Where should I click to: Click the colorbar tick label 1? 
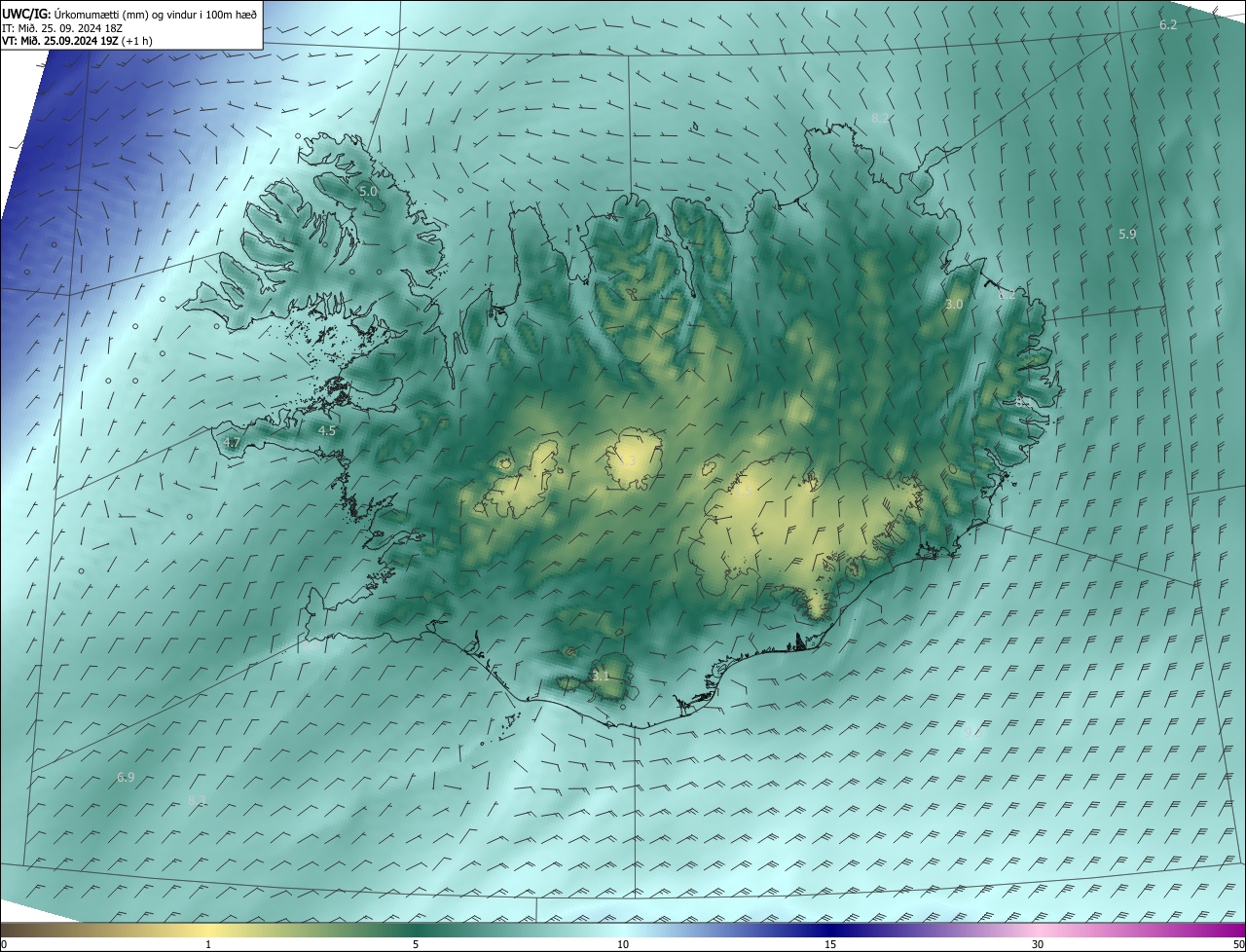click(x=208, y=944)
